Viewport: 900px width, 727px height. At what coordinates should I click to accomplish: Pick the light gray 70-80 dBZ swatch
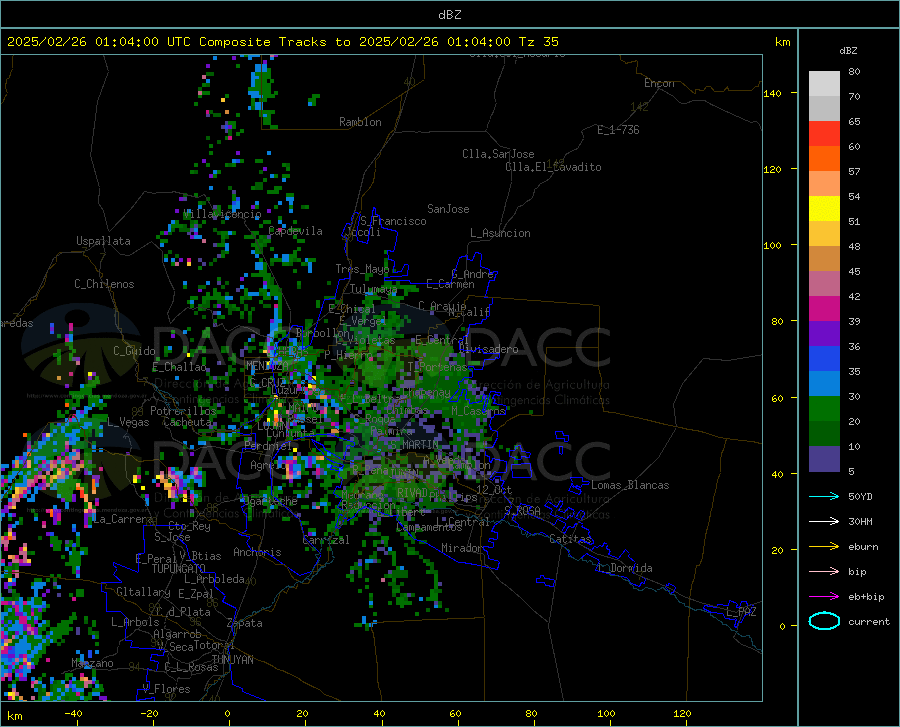[824, 84]
